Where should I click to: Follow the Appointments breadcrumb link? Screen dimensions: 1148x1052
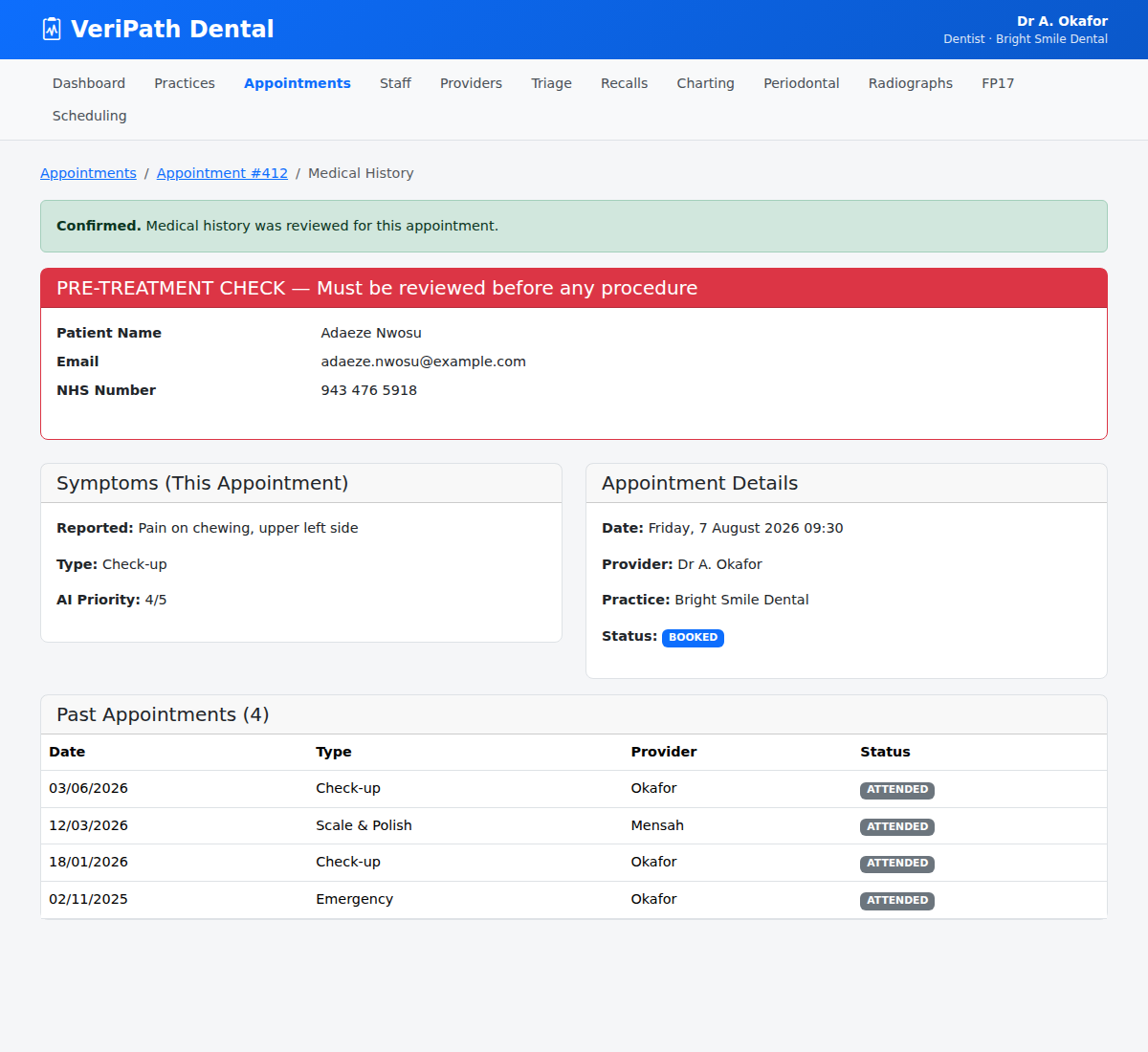tap(88, 173)
